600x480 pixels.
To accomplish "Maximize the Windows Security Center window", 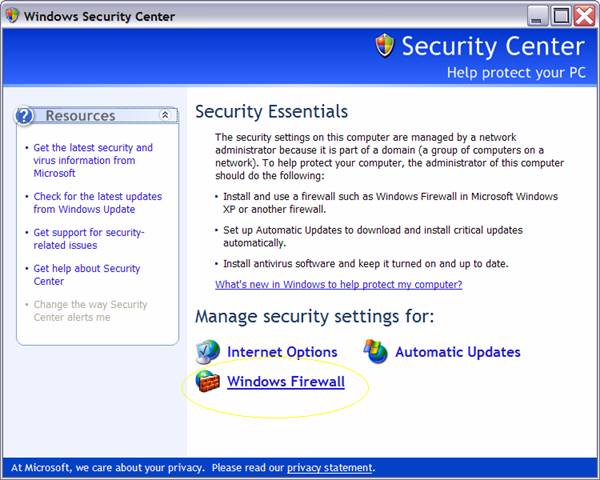I will click(561, 16).
